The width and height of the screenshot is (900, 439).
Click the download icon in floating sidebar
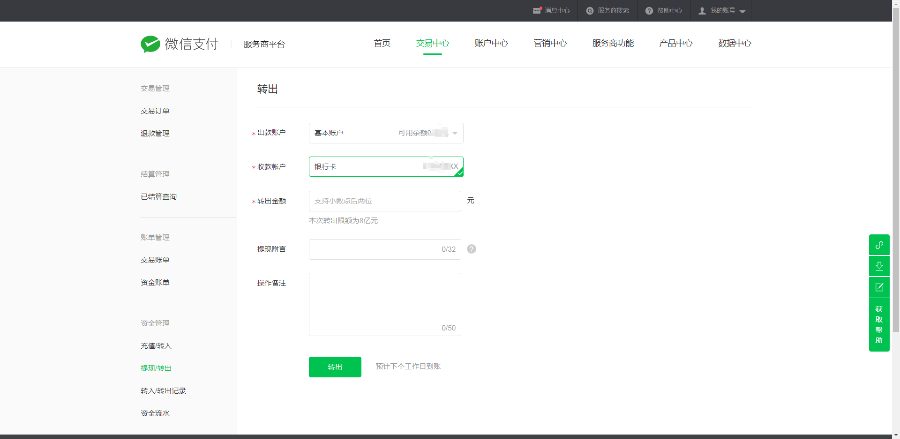click(x=879, y=266)
